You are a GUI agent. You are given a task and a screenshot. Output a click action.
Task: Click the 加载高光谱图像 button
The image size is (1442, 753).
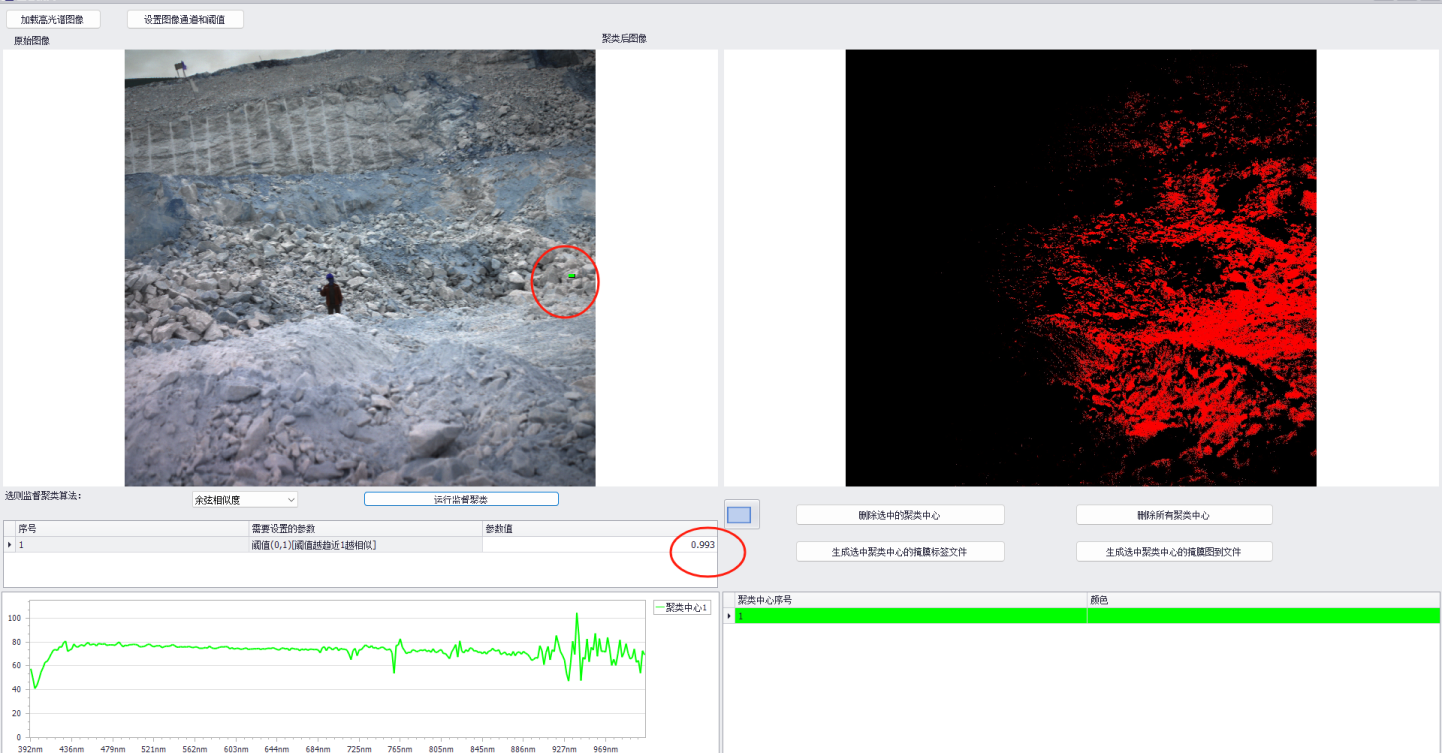point(53,19)
